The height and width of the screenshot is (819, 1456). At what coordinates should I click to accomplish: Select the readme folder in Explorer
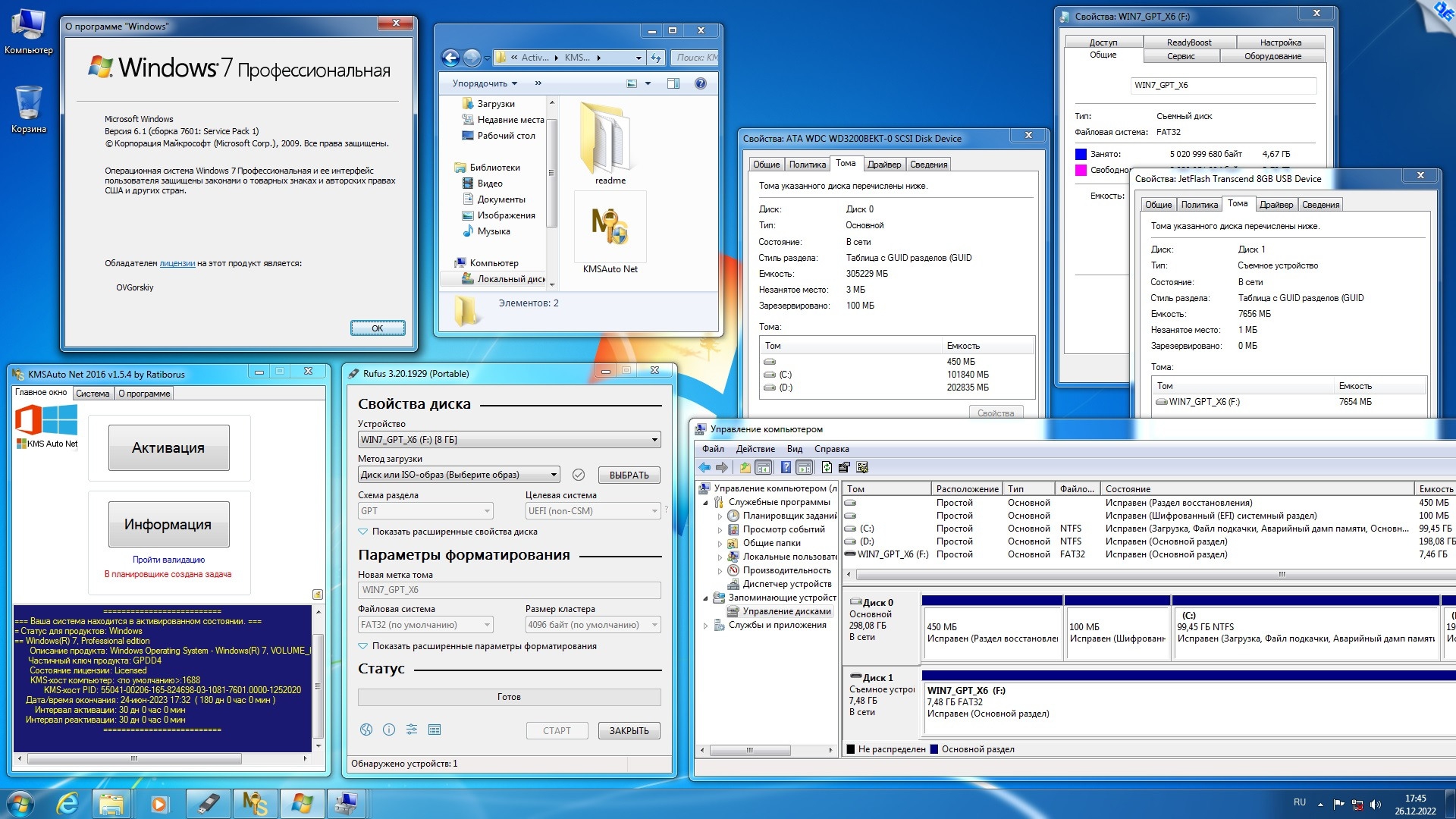(x=610, y=143)
